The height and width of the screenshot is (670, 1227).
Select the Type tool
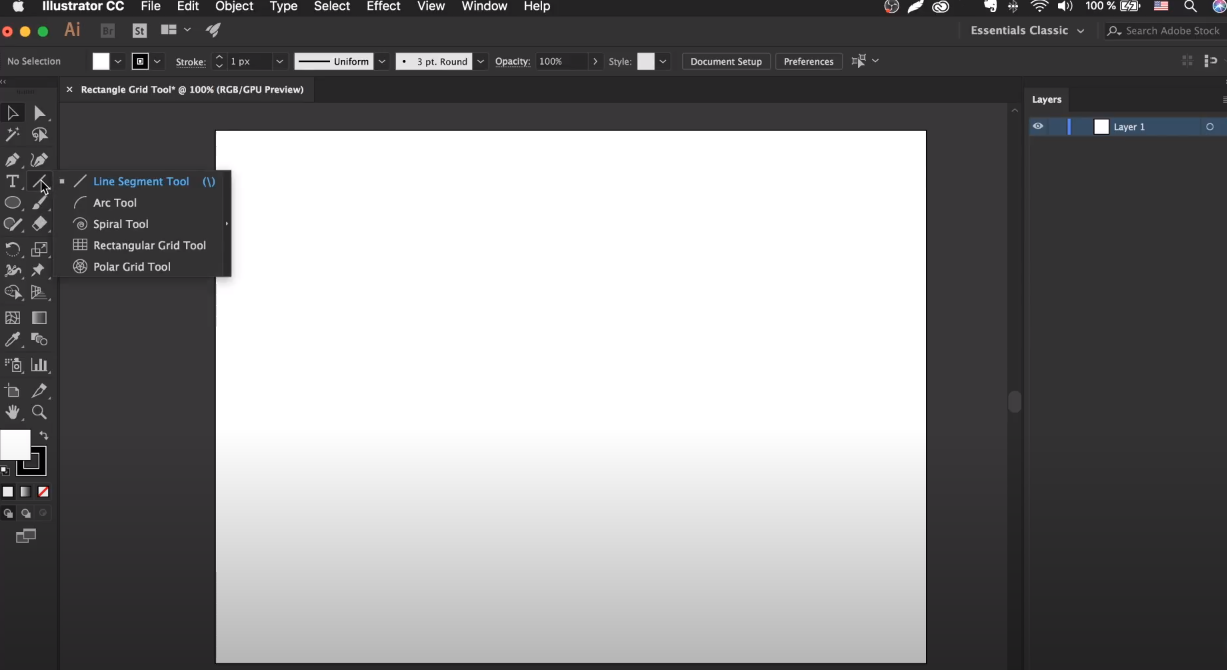13,181
